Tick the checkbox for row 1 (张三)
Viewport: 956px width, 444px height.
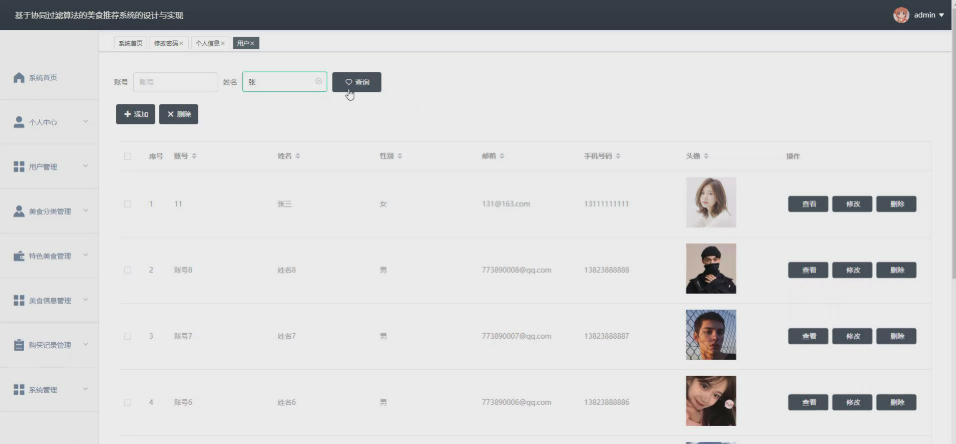[x=127, y=204]
